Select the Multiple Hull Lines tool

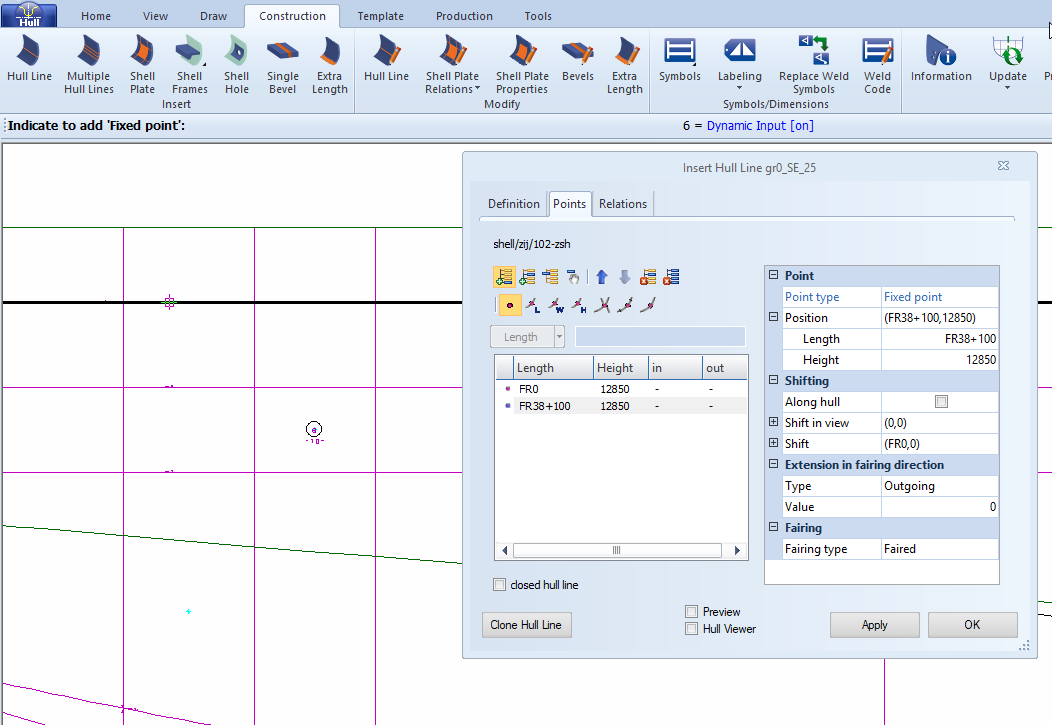(x=89, y=64)
